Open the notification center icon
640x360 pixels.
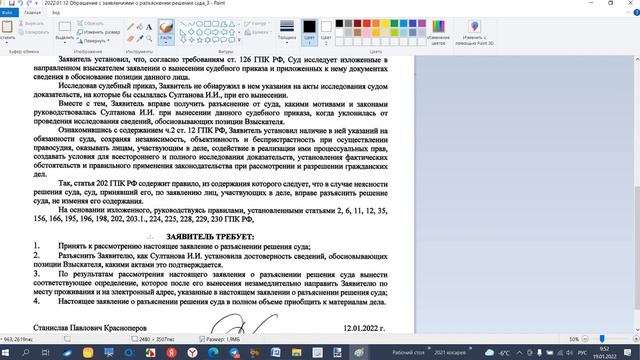tap(628, 352)
